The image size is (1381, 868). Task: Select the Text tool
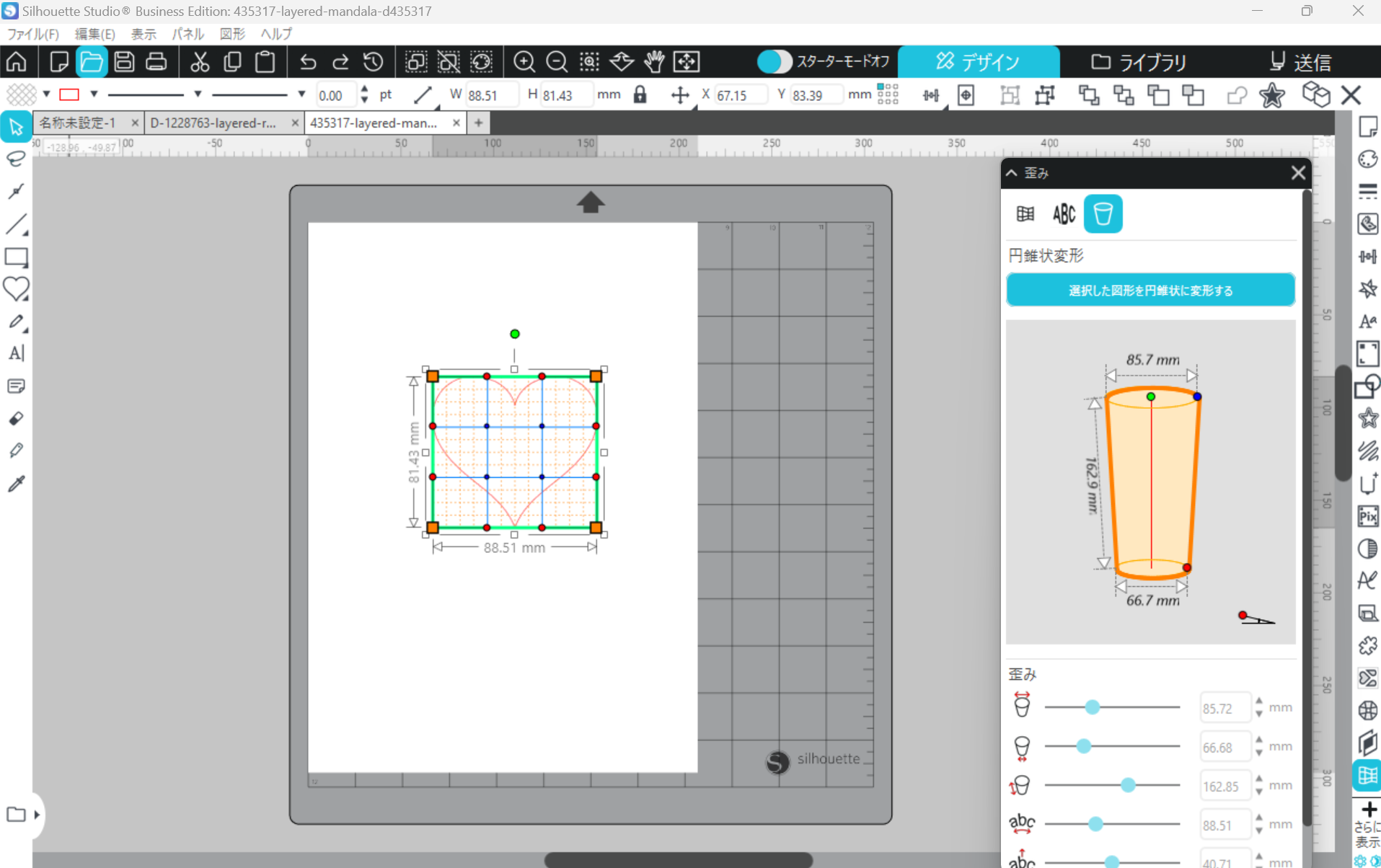coord(16,353)
